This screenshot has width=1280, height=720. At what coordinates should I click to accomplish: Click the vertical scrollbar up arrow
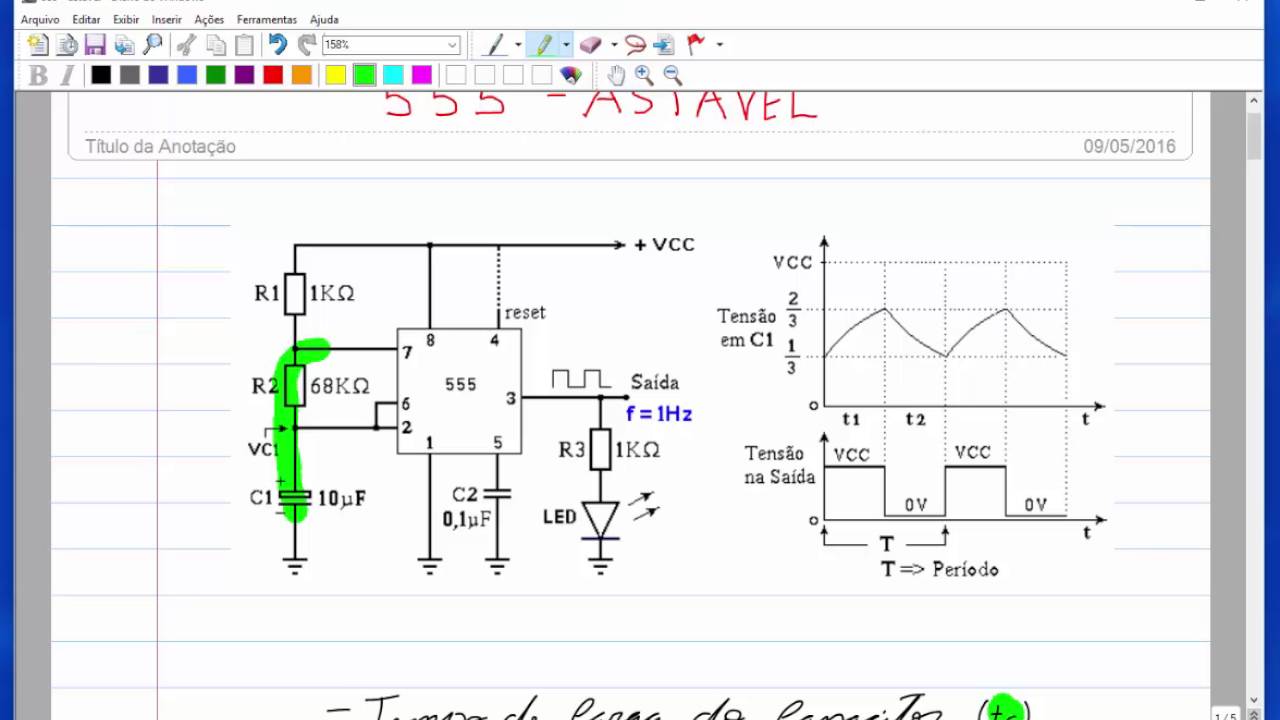(1254, 100)
